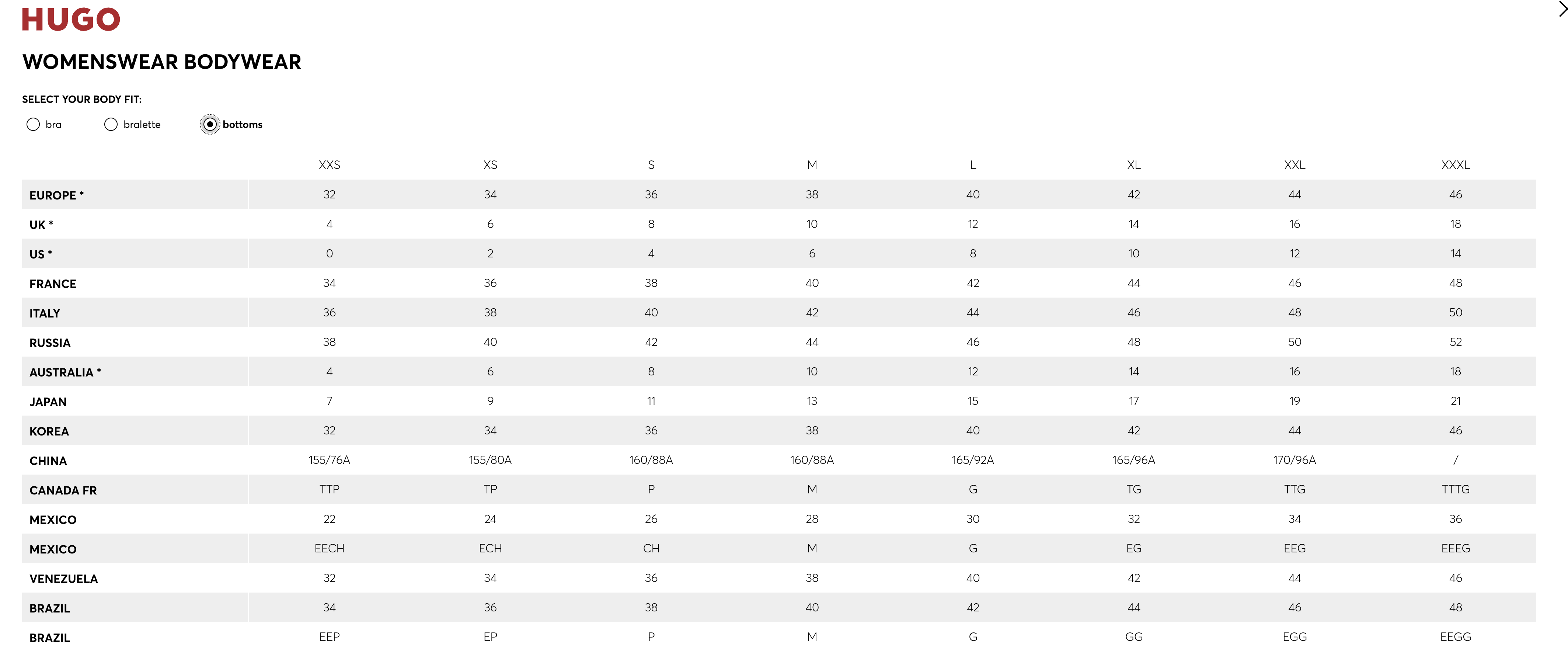
Task: Click the XXS size column header
Action: coord(329,165)
